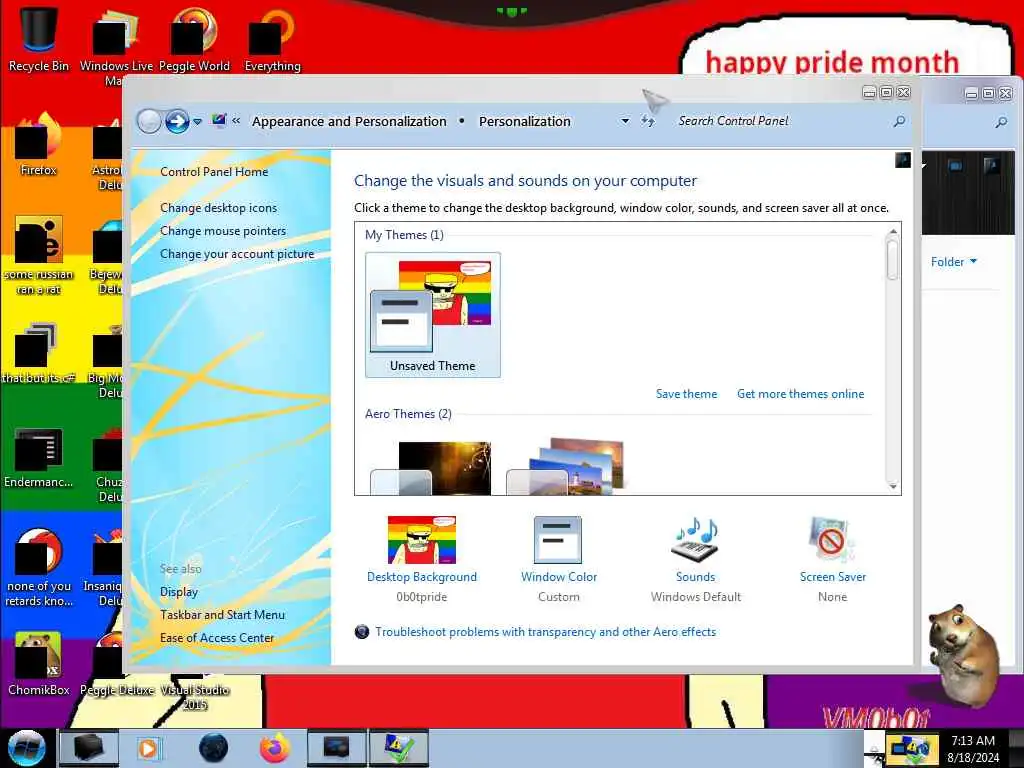
Task: Open Desktop Background settings icon
Action: point(422,540)
